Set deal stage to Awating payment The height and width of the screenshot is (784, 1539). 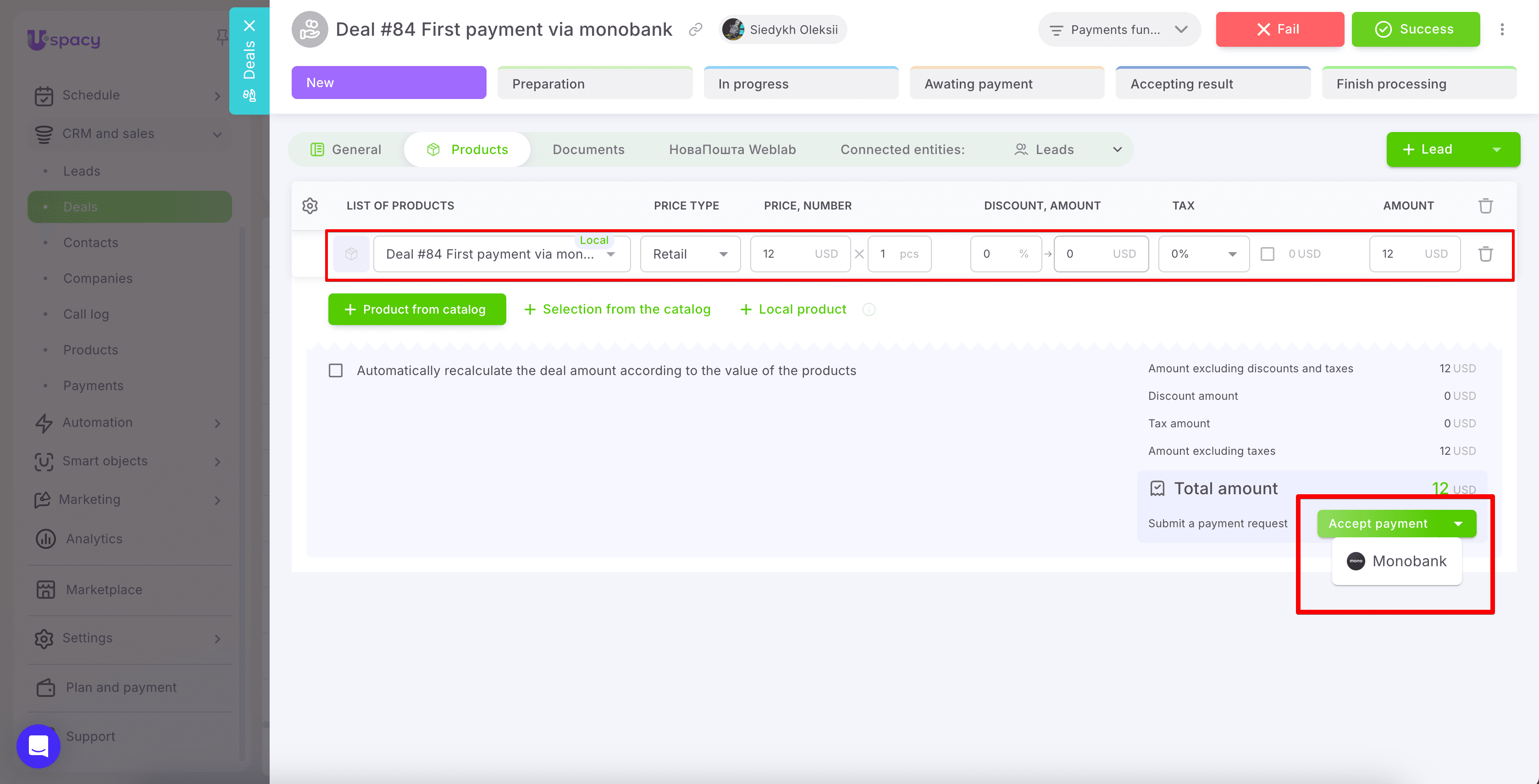1008,83
